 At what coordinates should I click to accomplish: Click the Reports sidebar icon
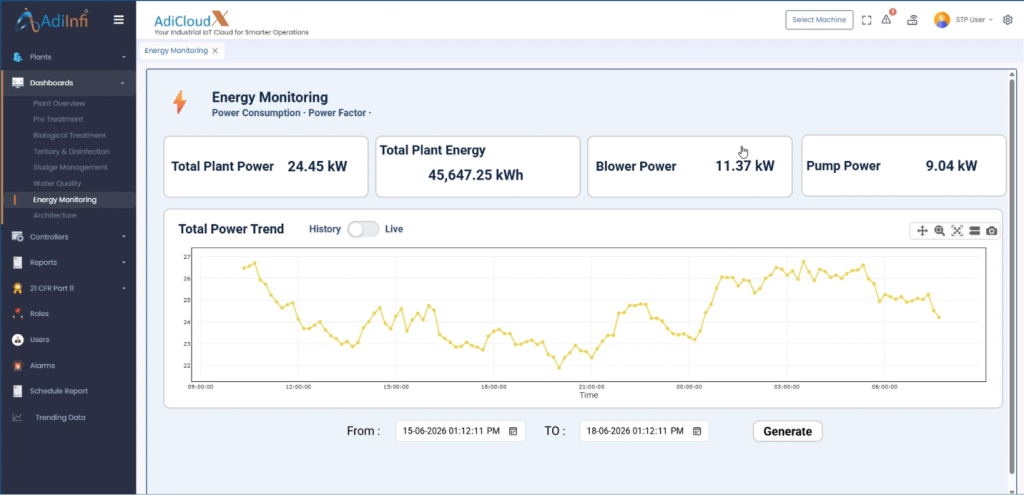click(x=18, y=263)
